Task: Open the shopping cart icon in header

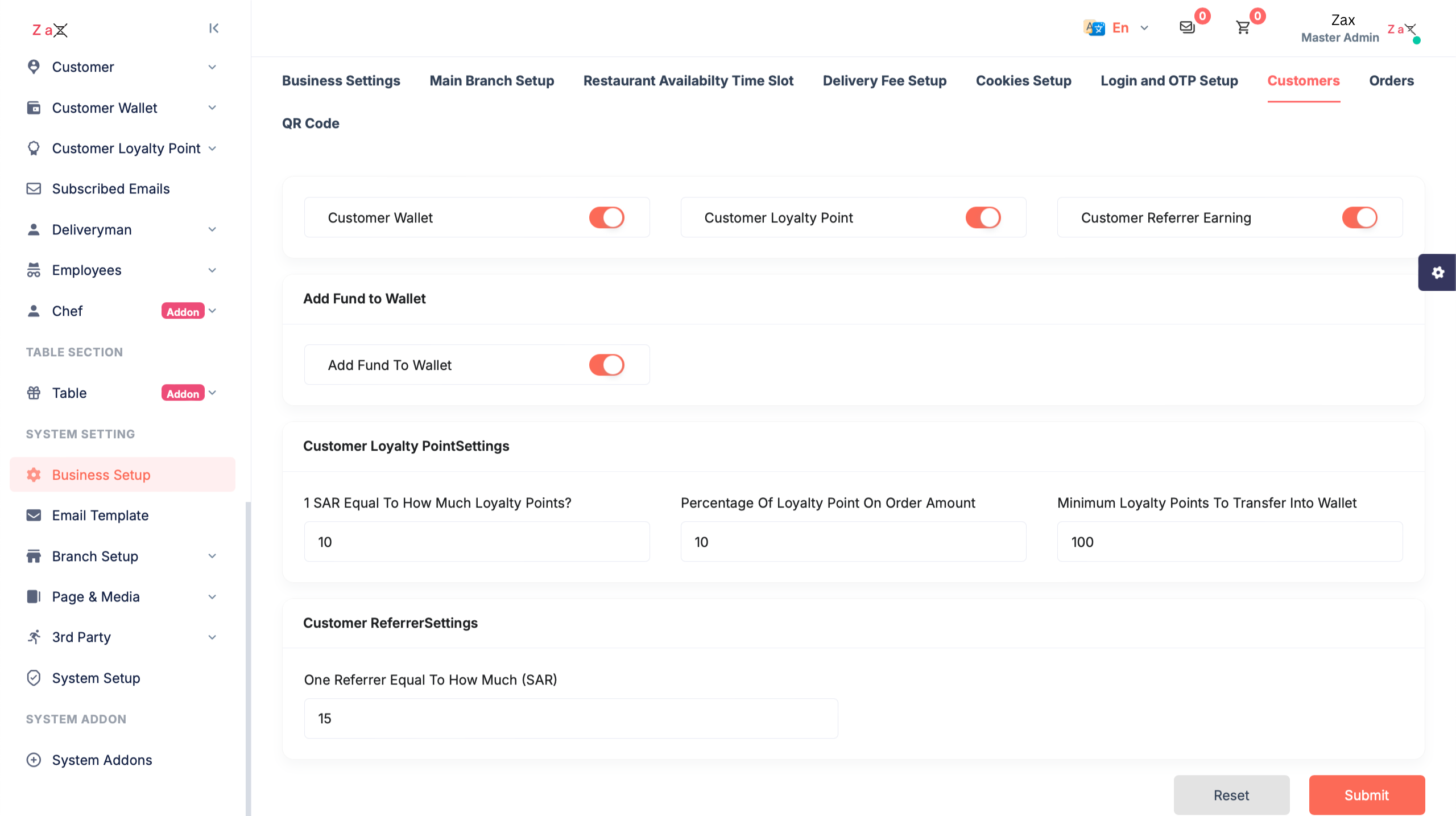Action: point(1243,27)
